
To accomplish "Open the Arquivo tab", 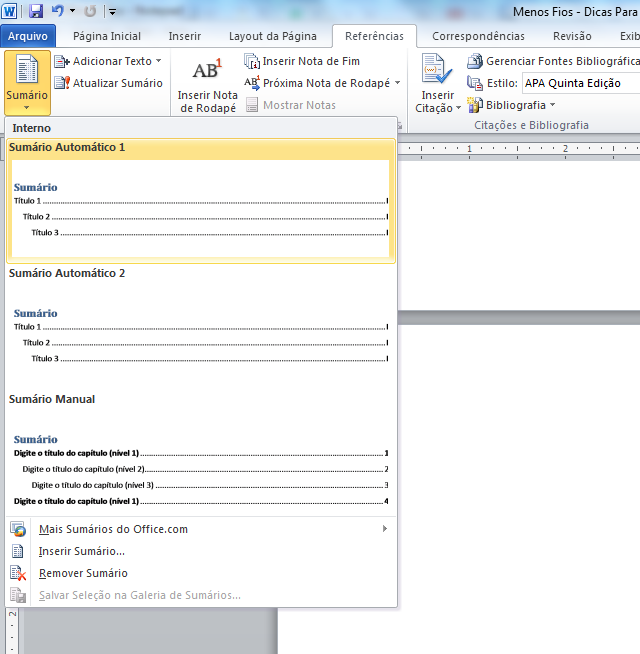I will [28, 36].
